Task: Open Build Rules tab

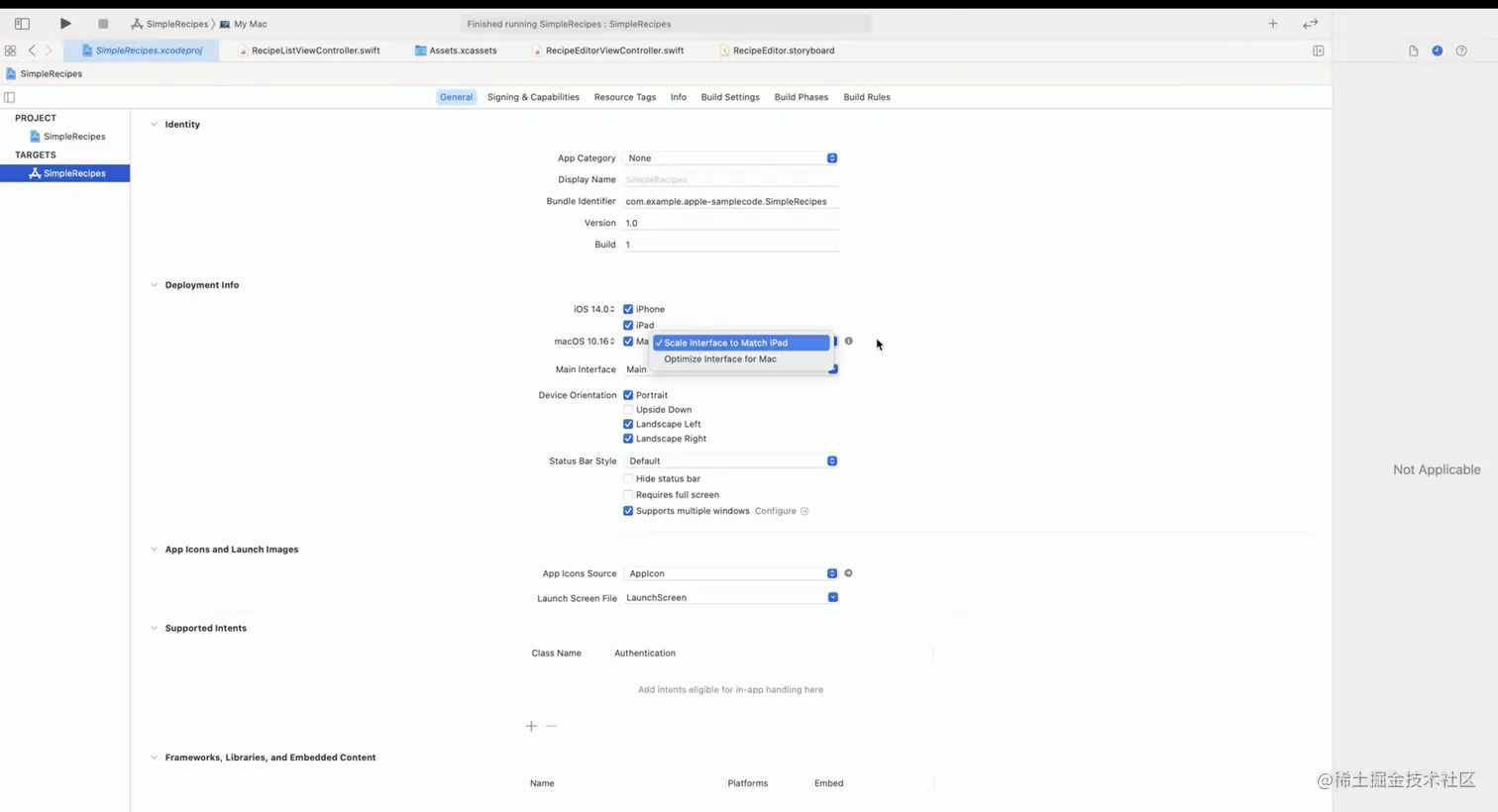Action: [867, 97]
